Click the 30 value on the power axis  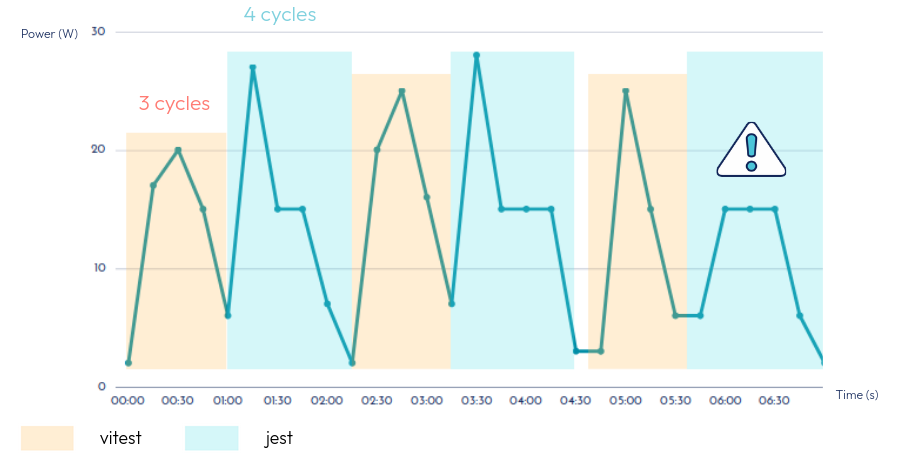point(98,32)
